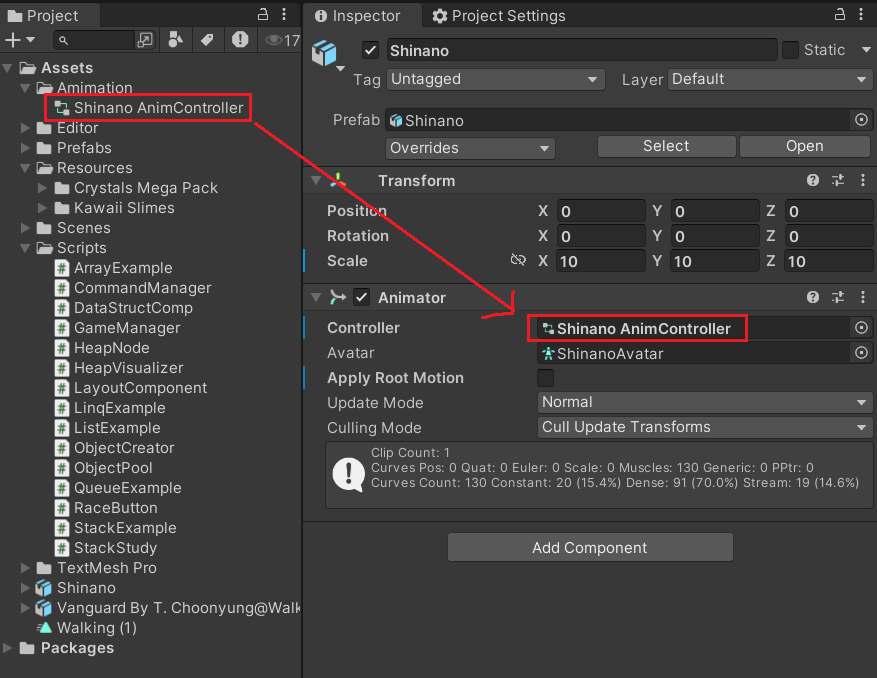Open the Overrides dropdown
Screen dimensions: 877x678
click(470, 148)
